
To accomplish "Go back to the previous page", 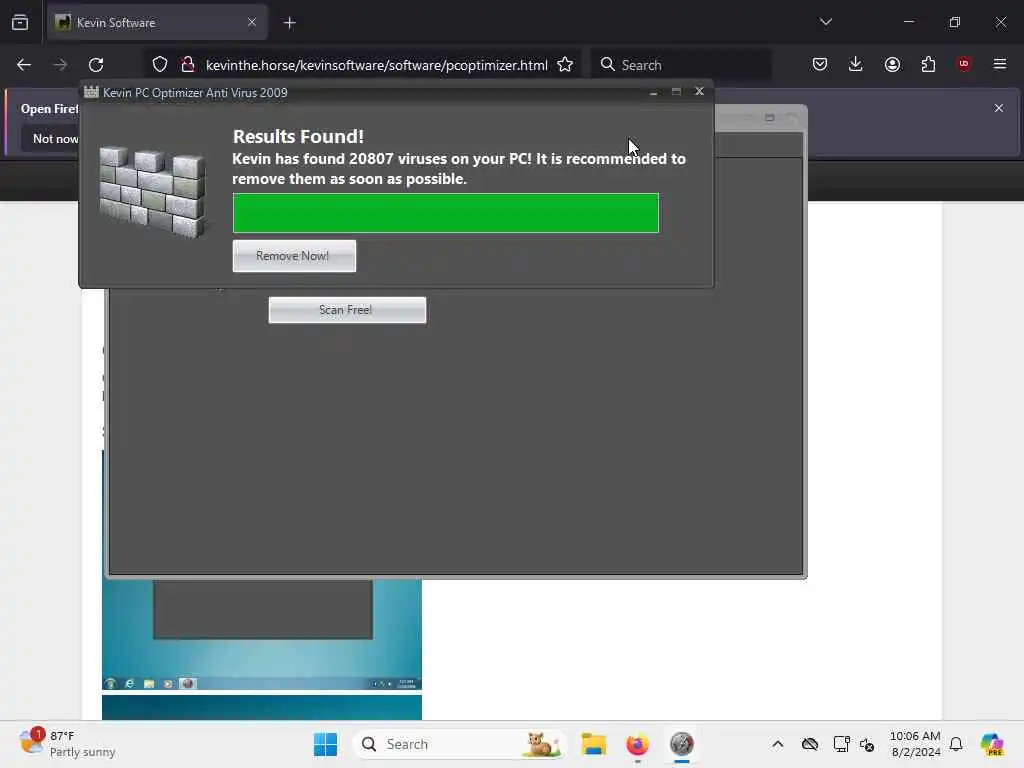I will pyautogui.click(x=24, y=65).
